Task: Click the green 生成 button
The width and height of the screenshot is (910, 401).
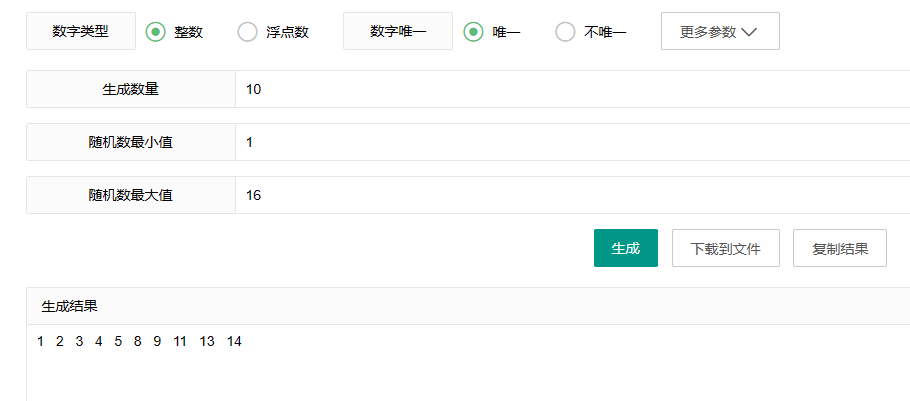Action: pyautogui.click(x=626, y=248)
